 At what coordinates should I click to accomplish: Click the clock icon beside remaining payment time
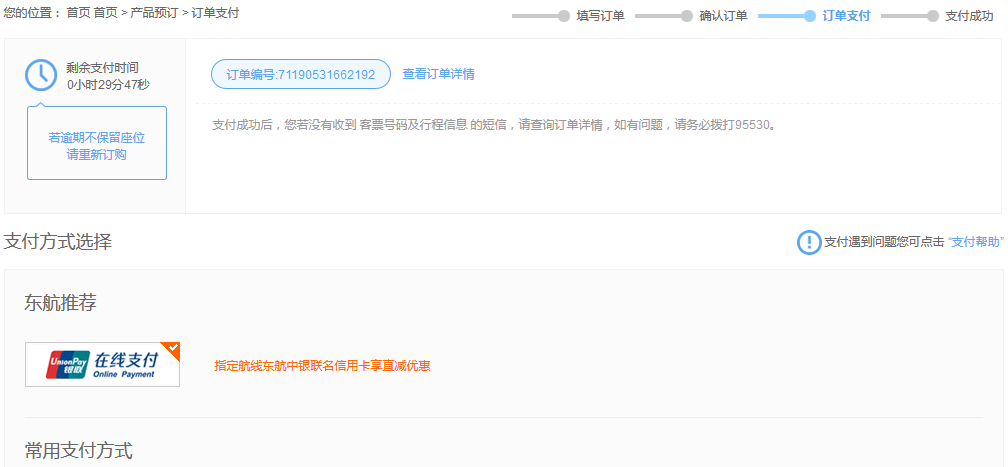pos(41,75)
